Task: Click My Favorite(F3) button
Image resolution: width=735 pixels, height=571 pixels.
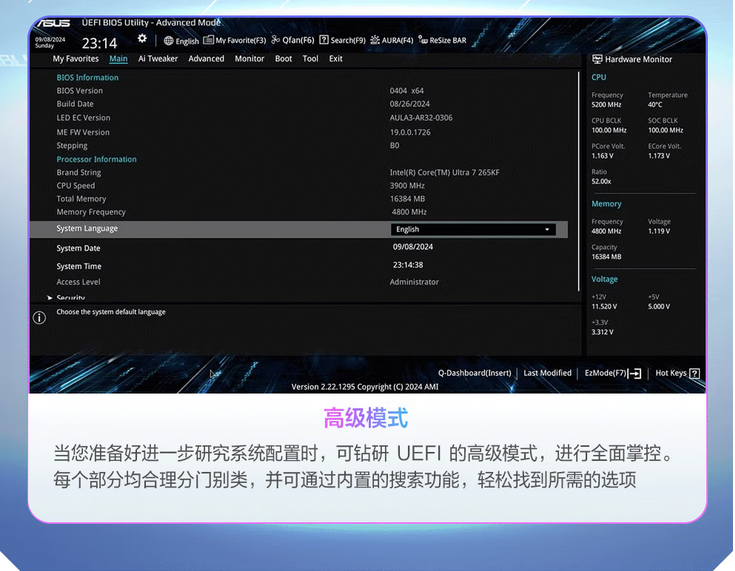Action: pyautogui.click(x=234, y=40)
